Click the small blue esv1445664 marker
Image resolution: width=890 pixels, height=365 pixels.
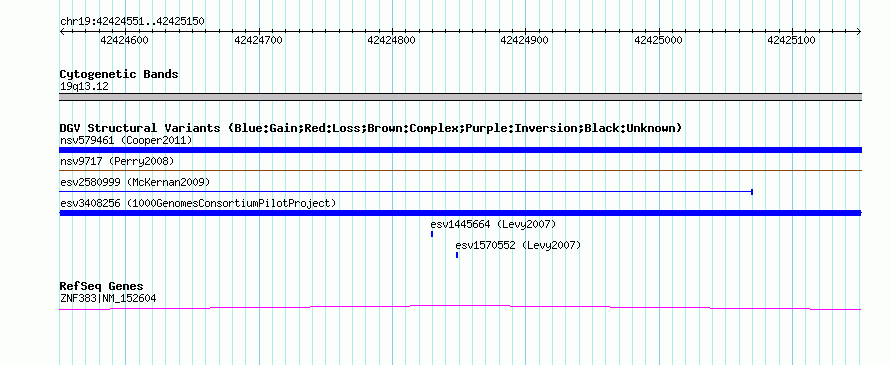pos(432,234)
